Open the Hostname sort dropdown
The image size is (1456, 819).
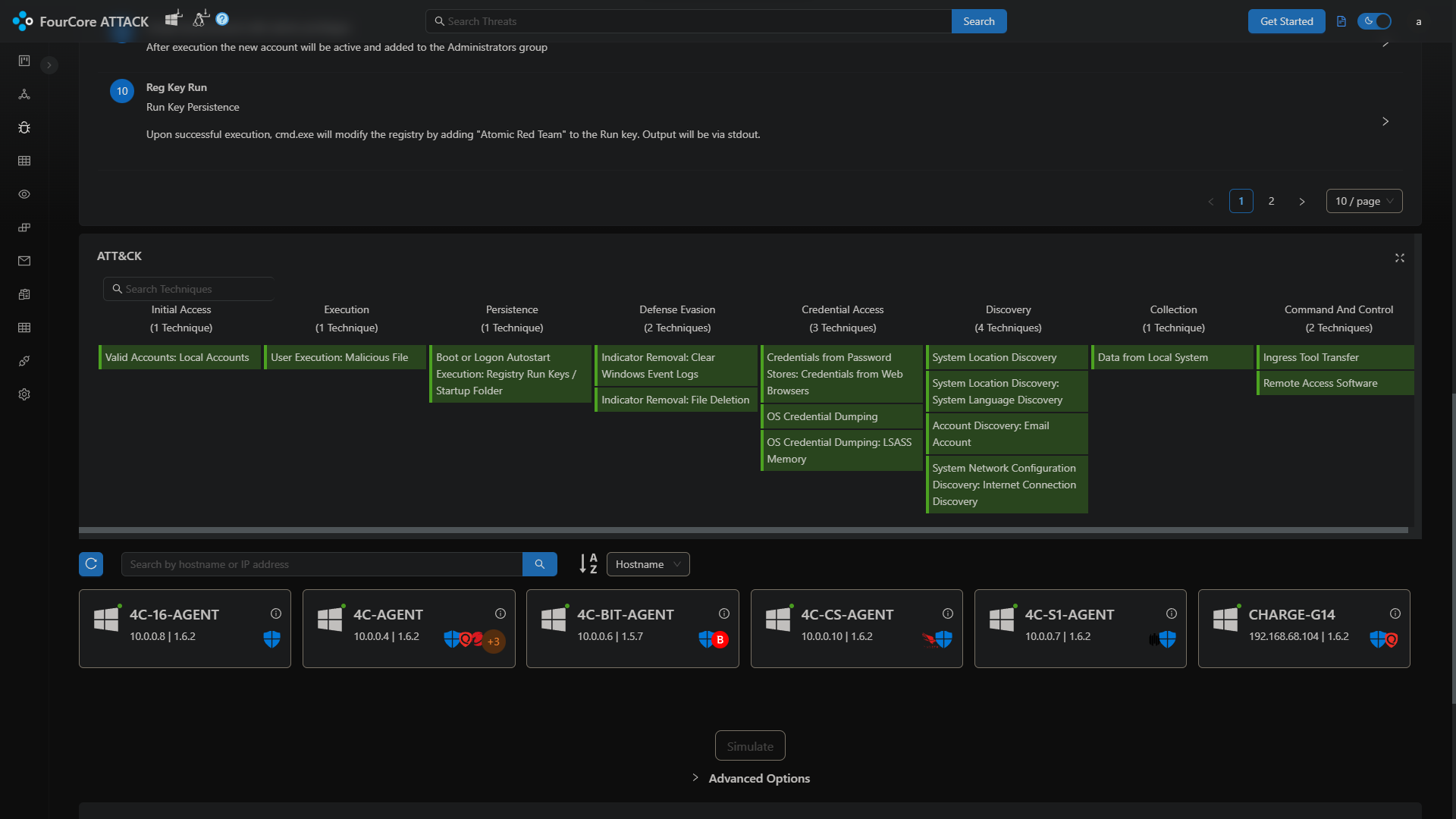tap(648, 564)
